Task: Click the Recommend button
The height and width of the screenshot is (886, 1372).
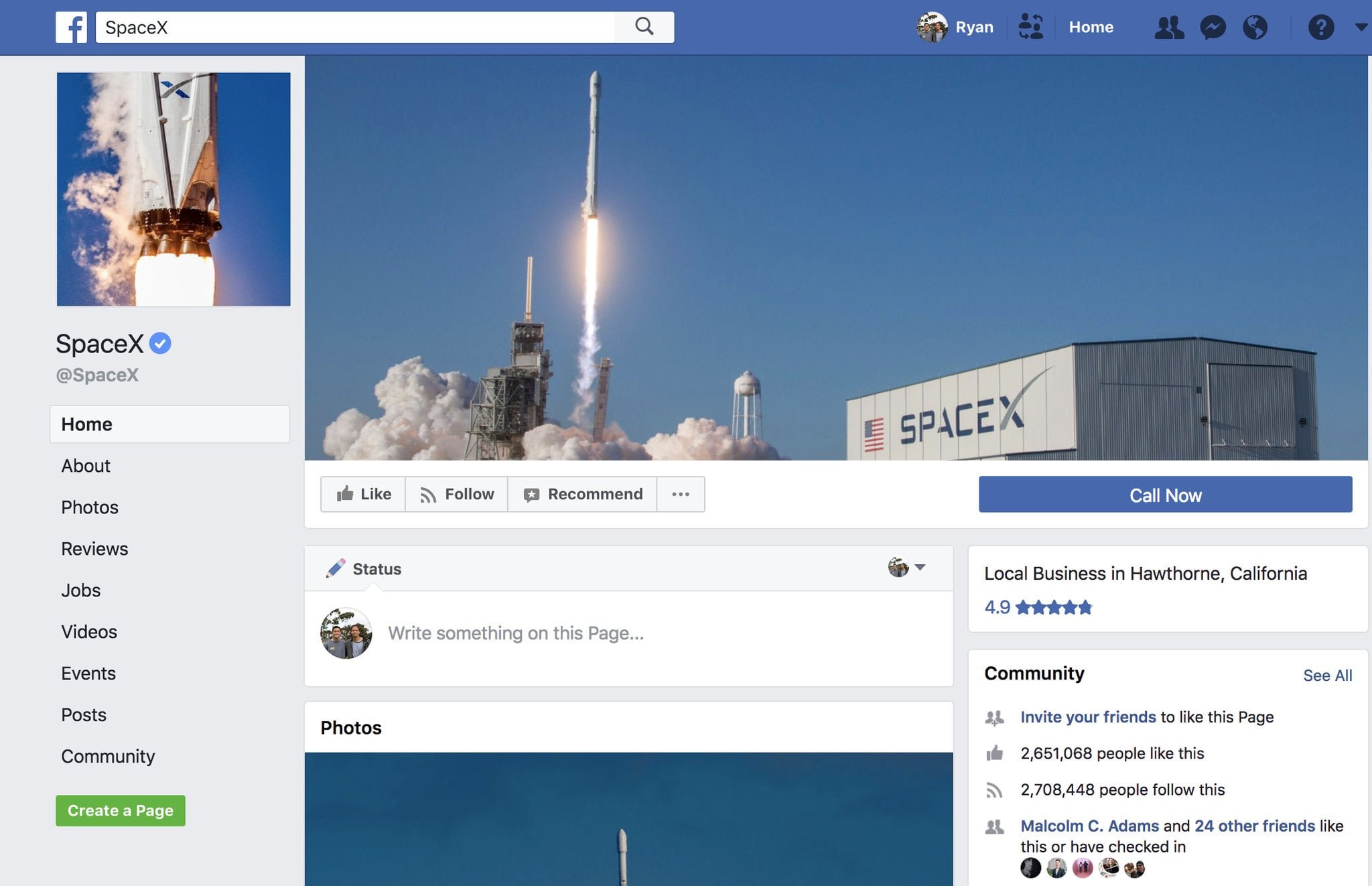Action: point(583,495)
